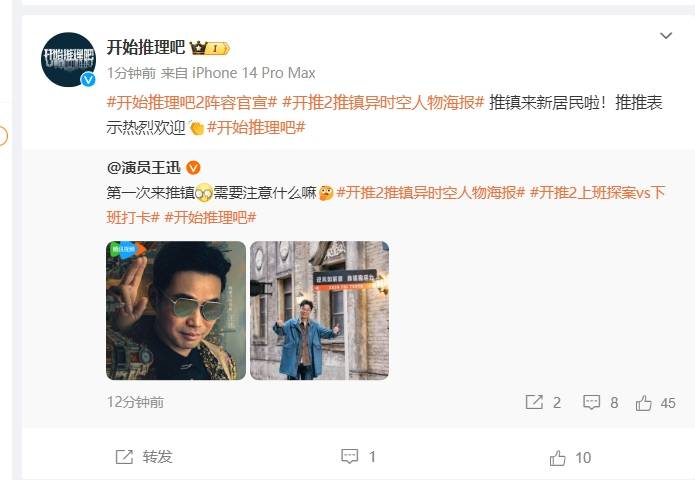Click the 1分钟前 post timestamp

tap(131, 73)
